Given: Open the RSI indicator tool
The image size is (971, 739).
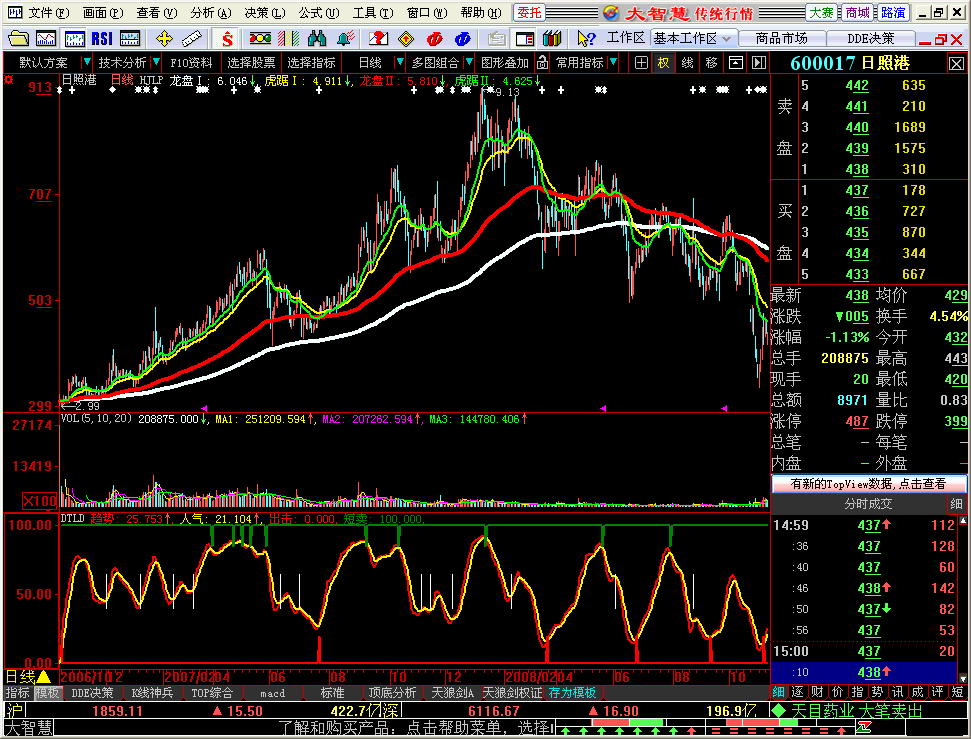Looking at the screenshot, I should click(102, 39).
